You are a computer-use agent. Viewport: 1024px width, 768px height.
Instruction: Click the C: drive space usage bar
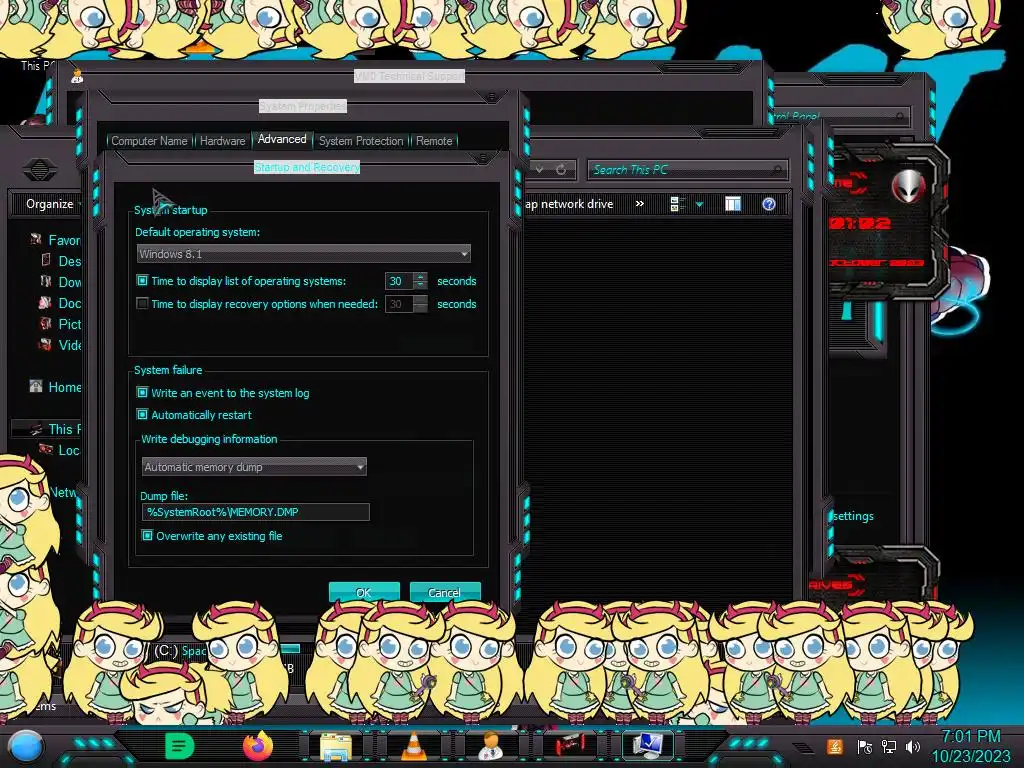click(290, 649)
